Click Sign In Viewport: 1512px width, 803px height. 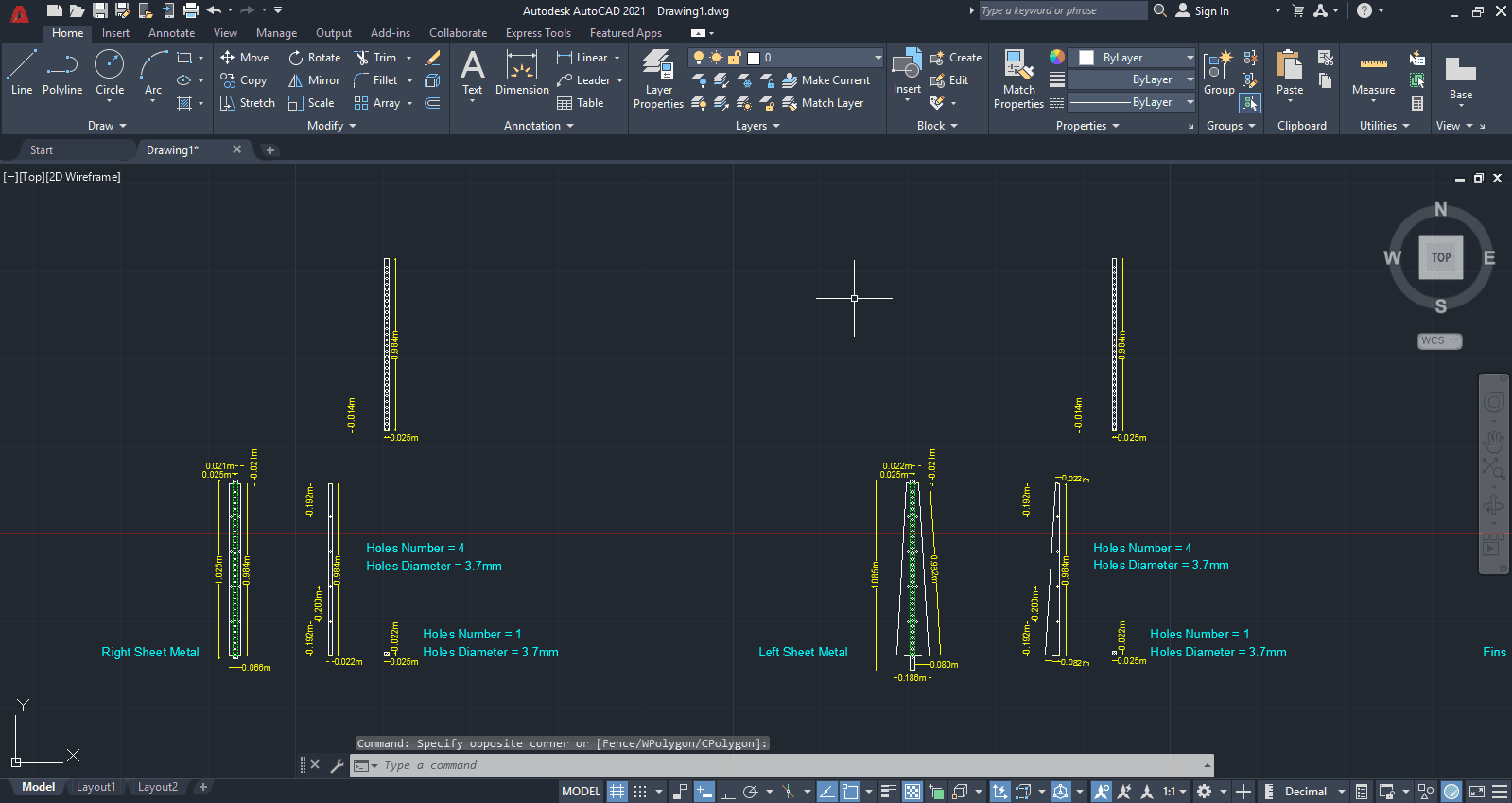click(x=1202, y=11)
